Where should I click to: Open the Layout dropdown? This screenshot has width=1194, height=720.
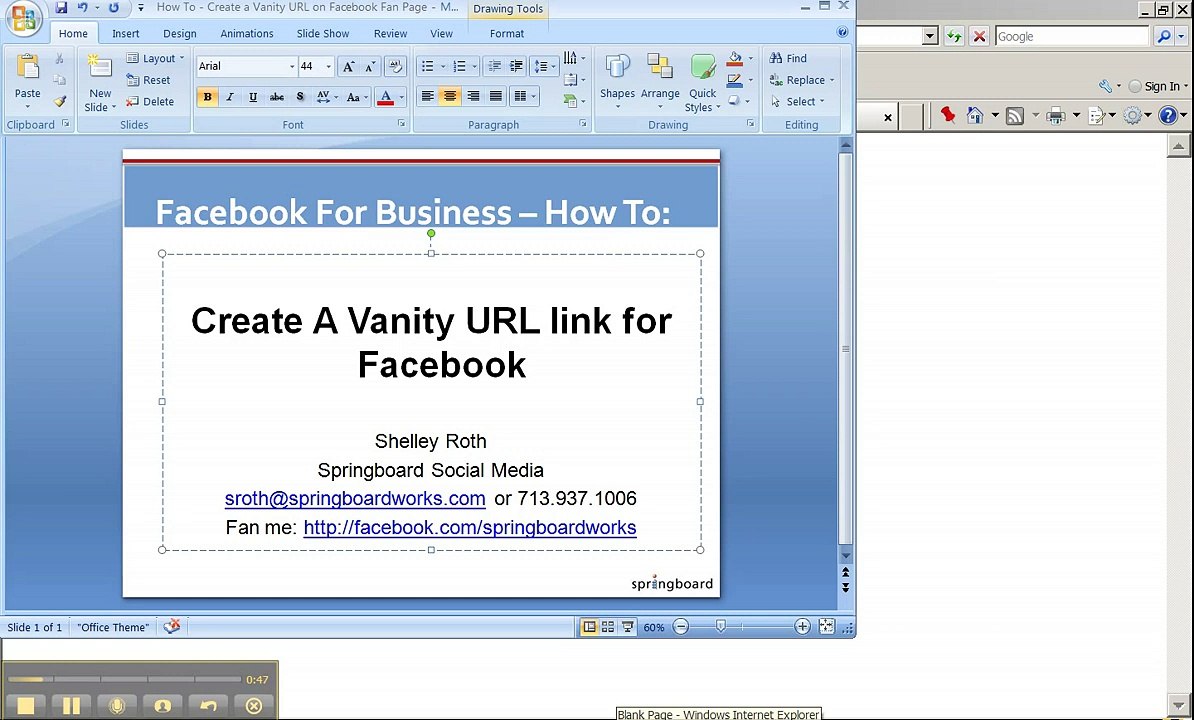coord(155,59)
